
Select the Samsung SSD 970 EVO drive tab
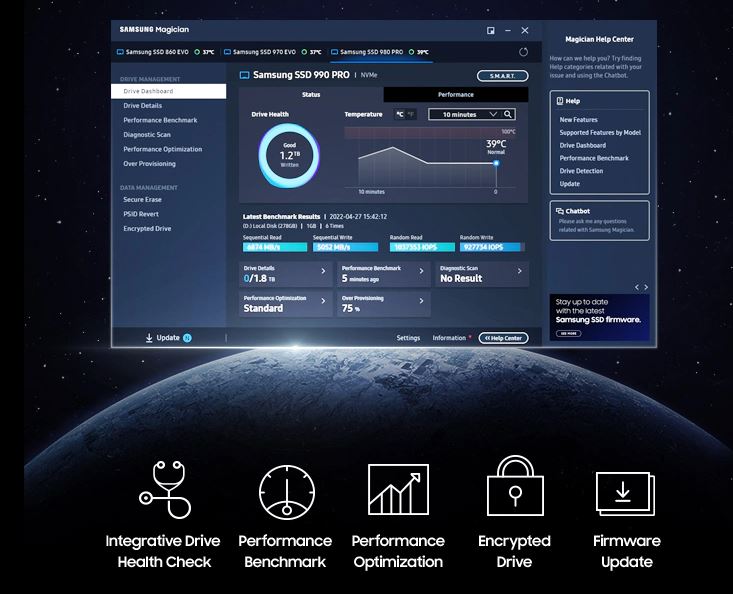273,52
